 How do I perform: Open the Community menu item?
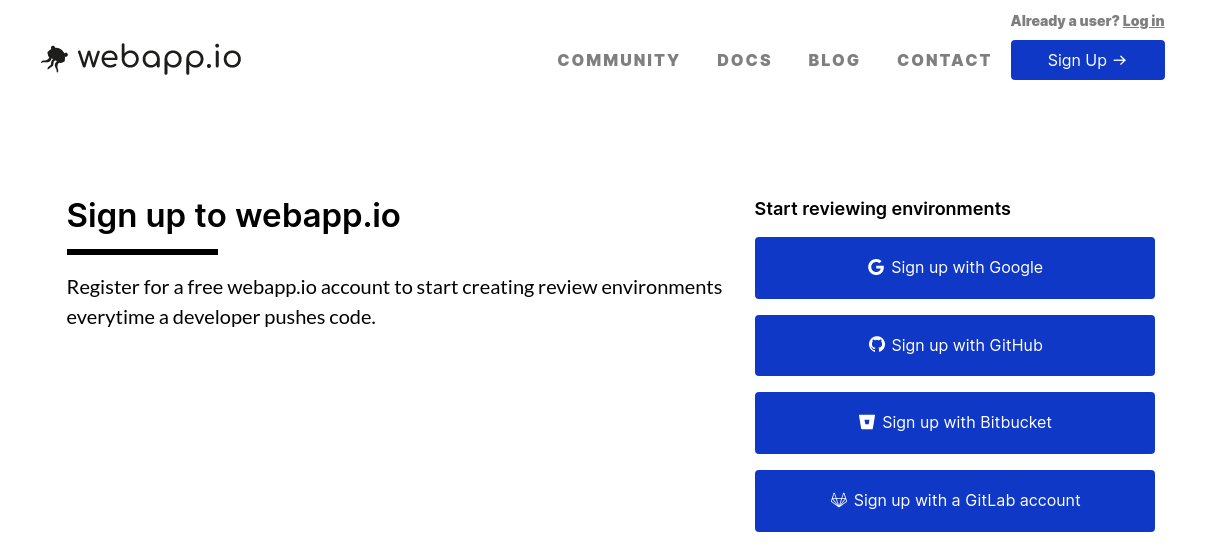[x=618, y=60]
